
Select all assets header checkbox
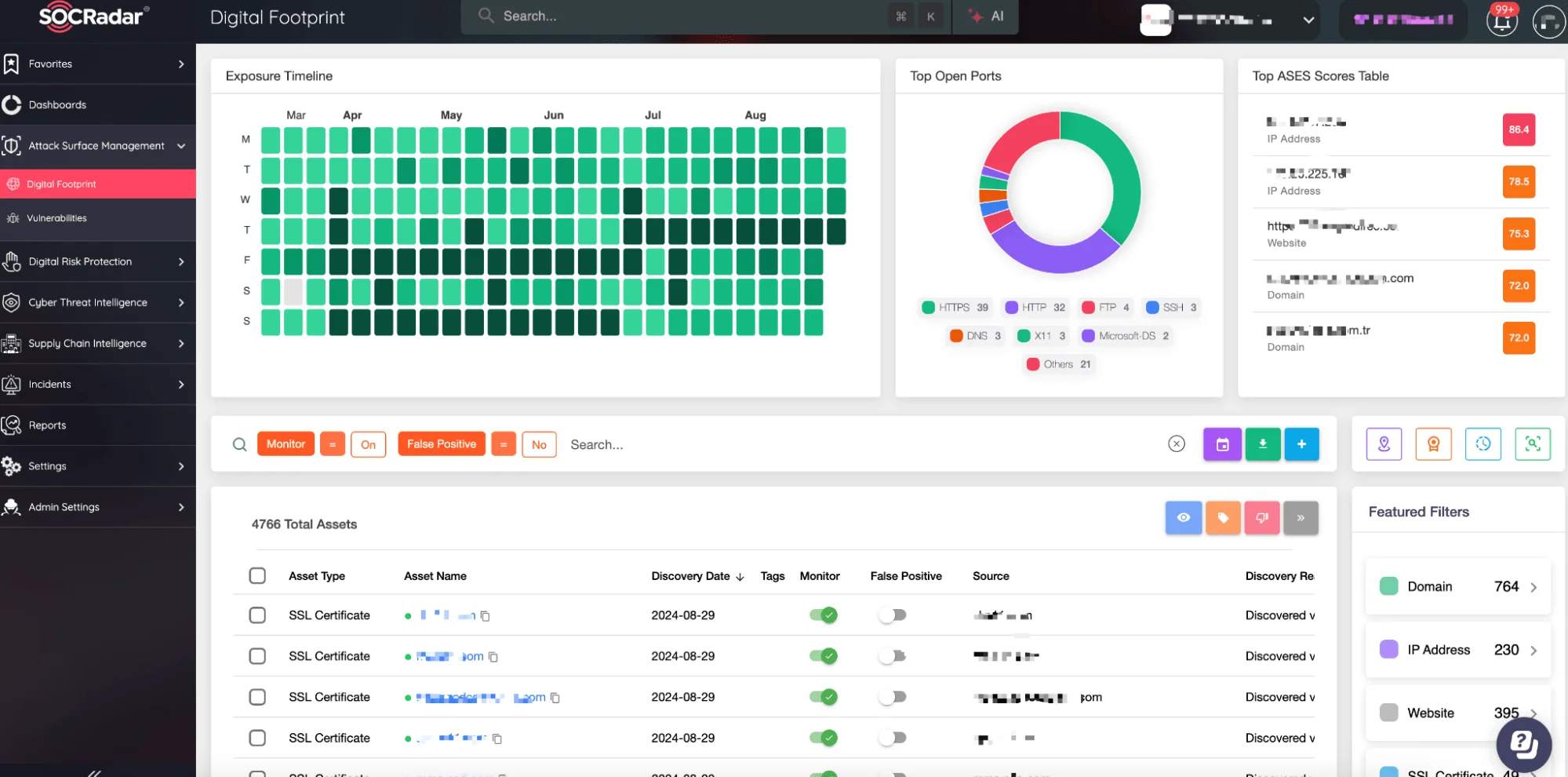[257, 575]
